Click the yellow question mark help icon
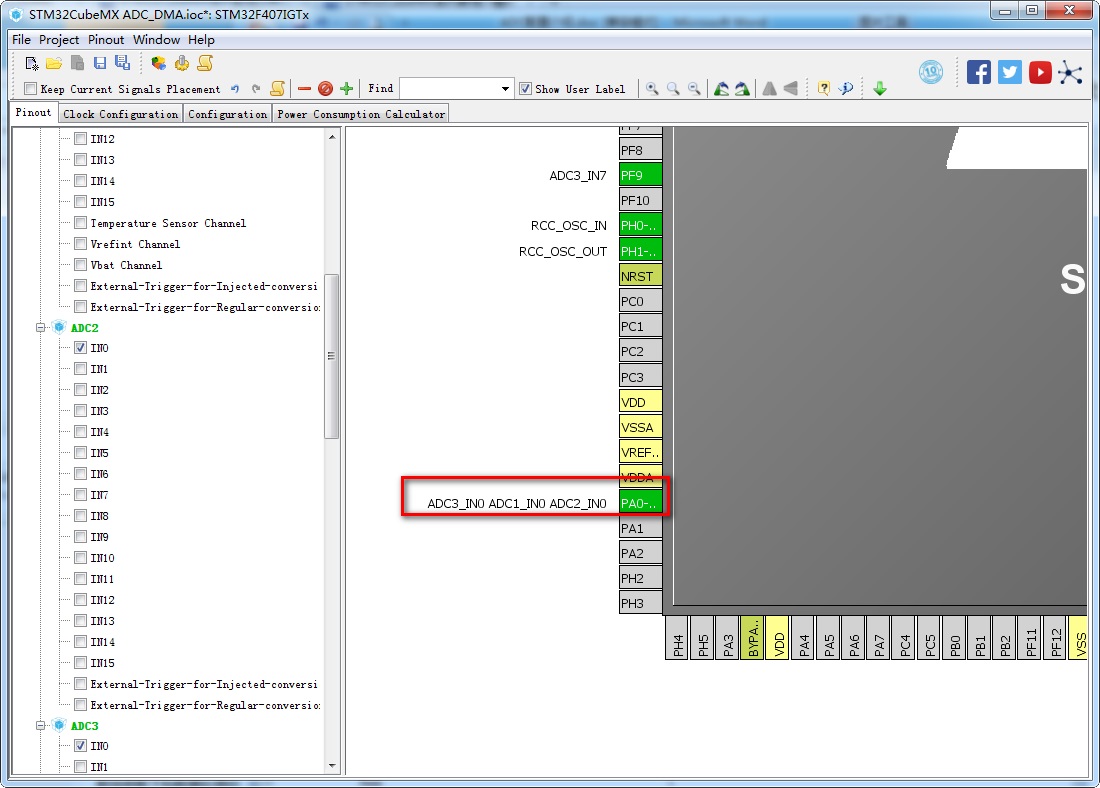 (824, 88)
